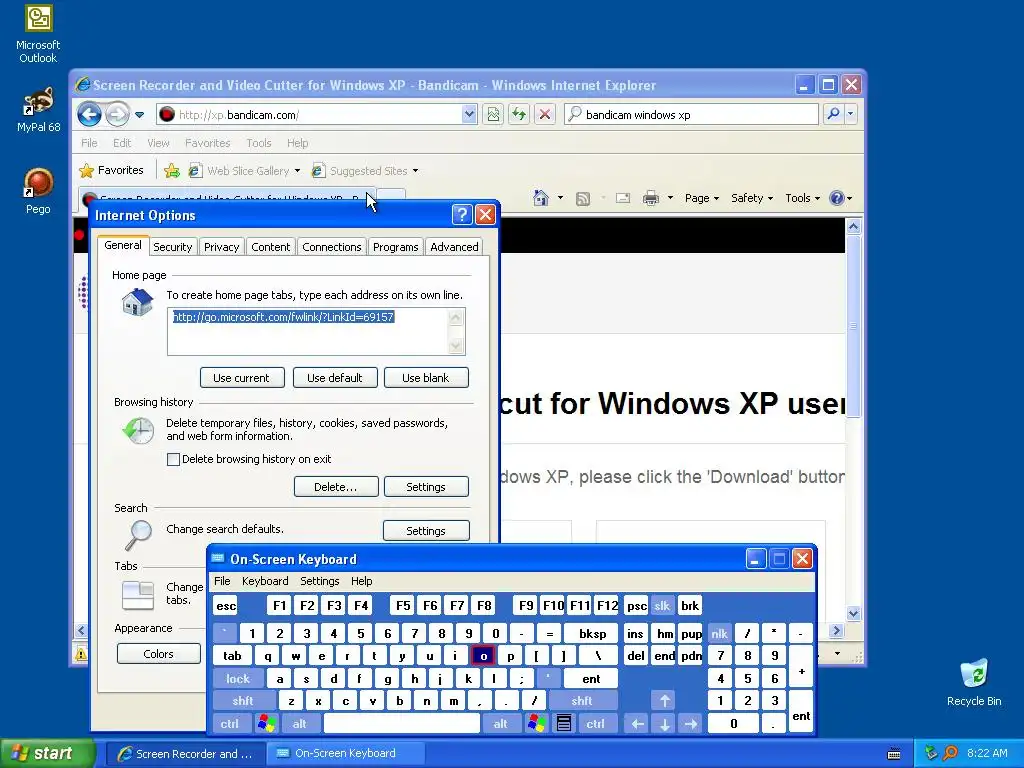Switch to the Content tab
Viewport: 1024px width, 768px height.
270,247
